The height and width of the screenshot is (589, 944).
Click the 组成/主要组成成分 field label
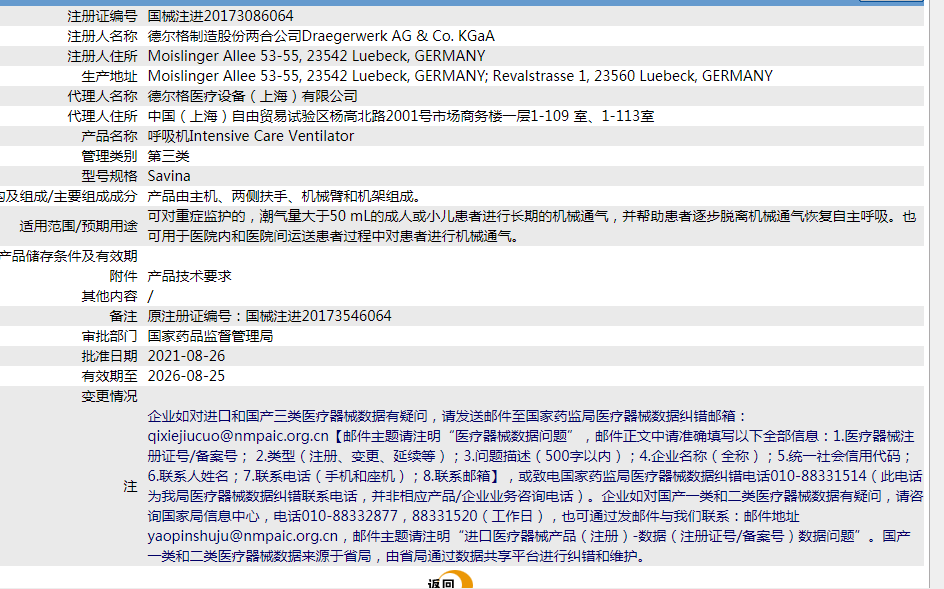[x=69, y=196]
